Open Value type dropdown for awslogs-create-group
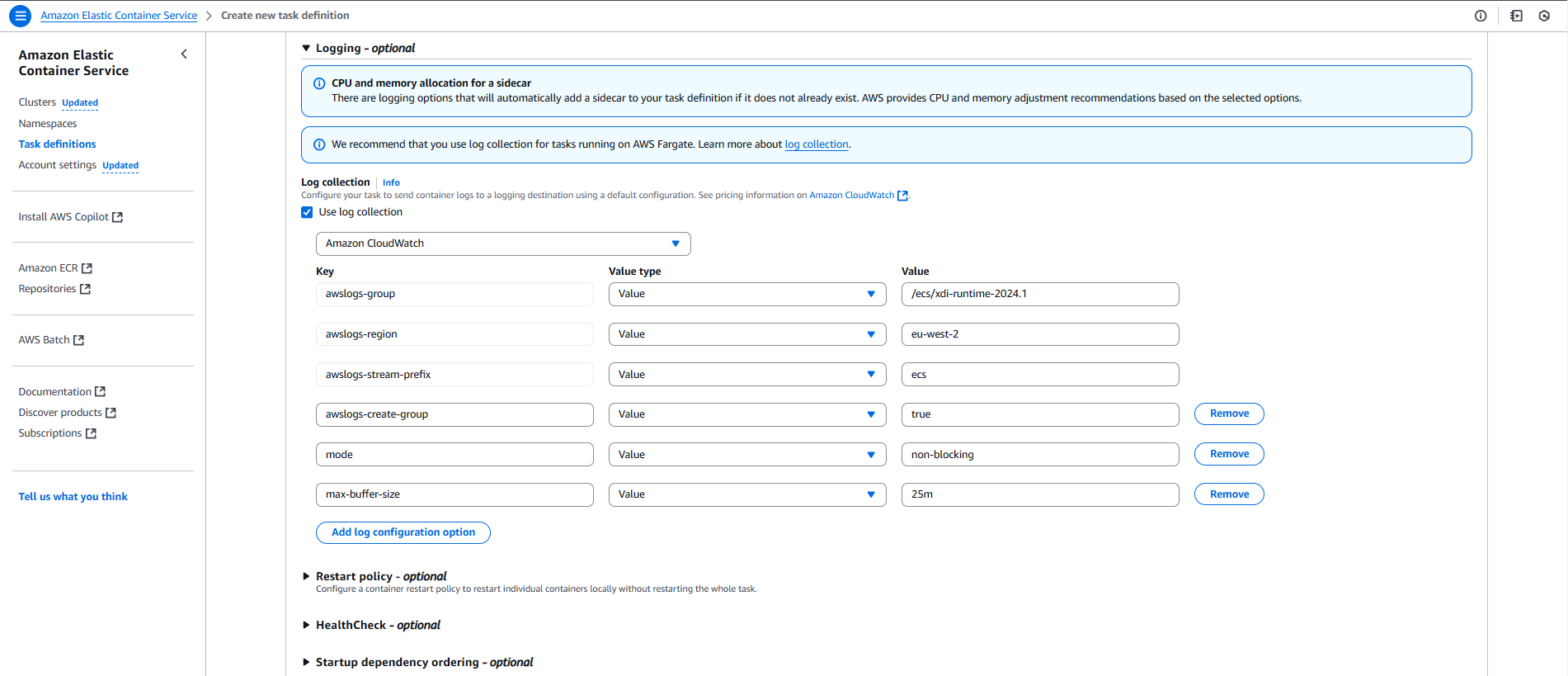 click(x=747, y=414)
